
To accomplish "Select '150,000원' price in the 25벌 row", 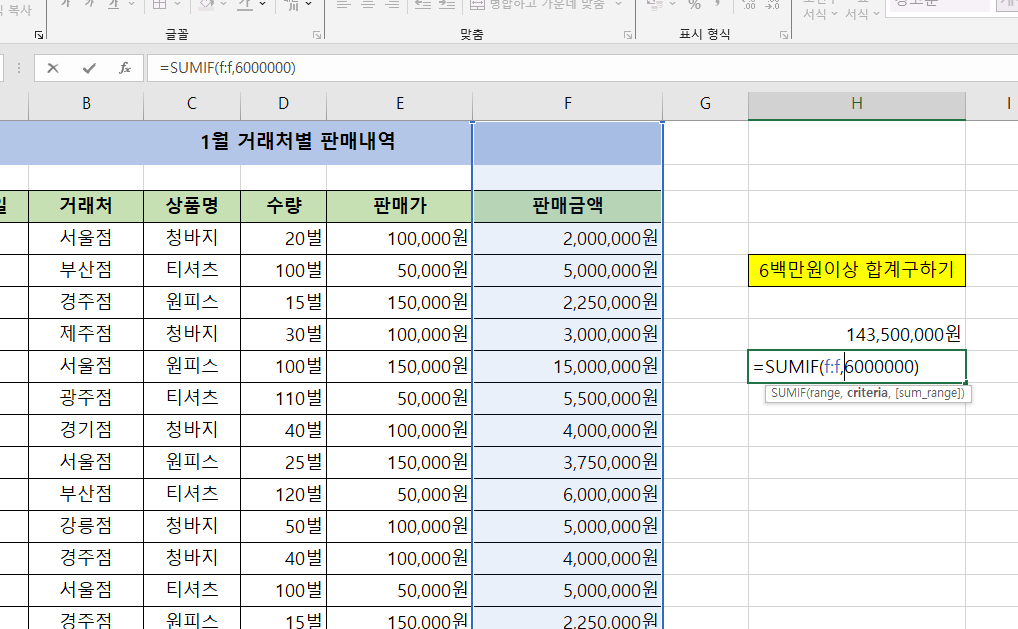I will 399,462.
